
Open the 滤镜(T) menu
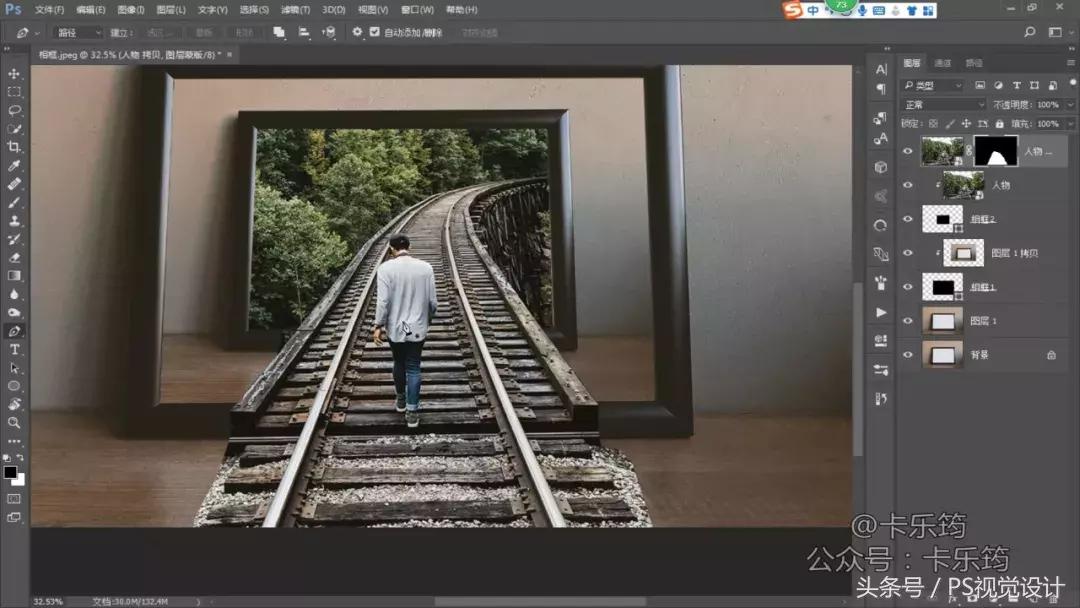(x=293, y=10)
